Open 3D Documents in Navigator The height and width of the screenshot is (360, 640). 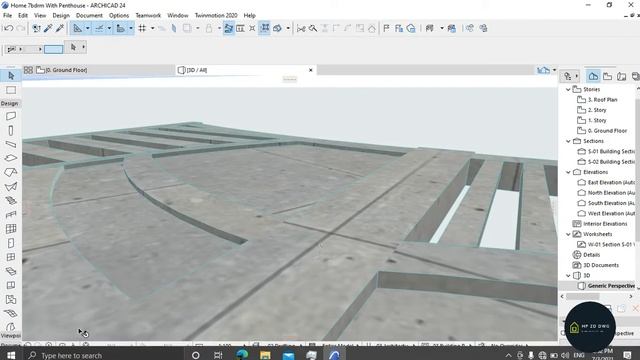pos(601,265)
